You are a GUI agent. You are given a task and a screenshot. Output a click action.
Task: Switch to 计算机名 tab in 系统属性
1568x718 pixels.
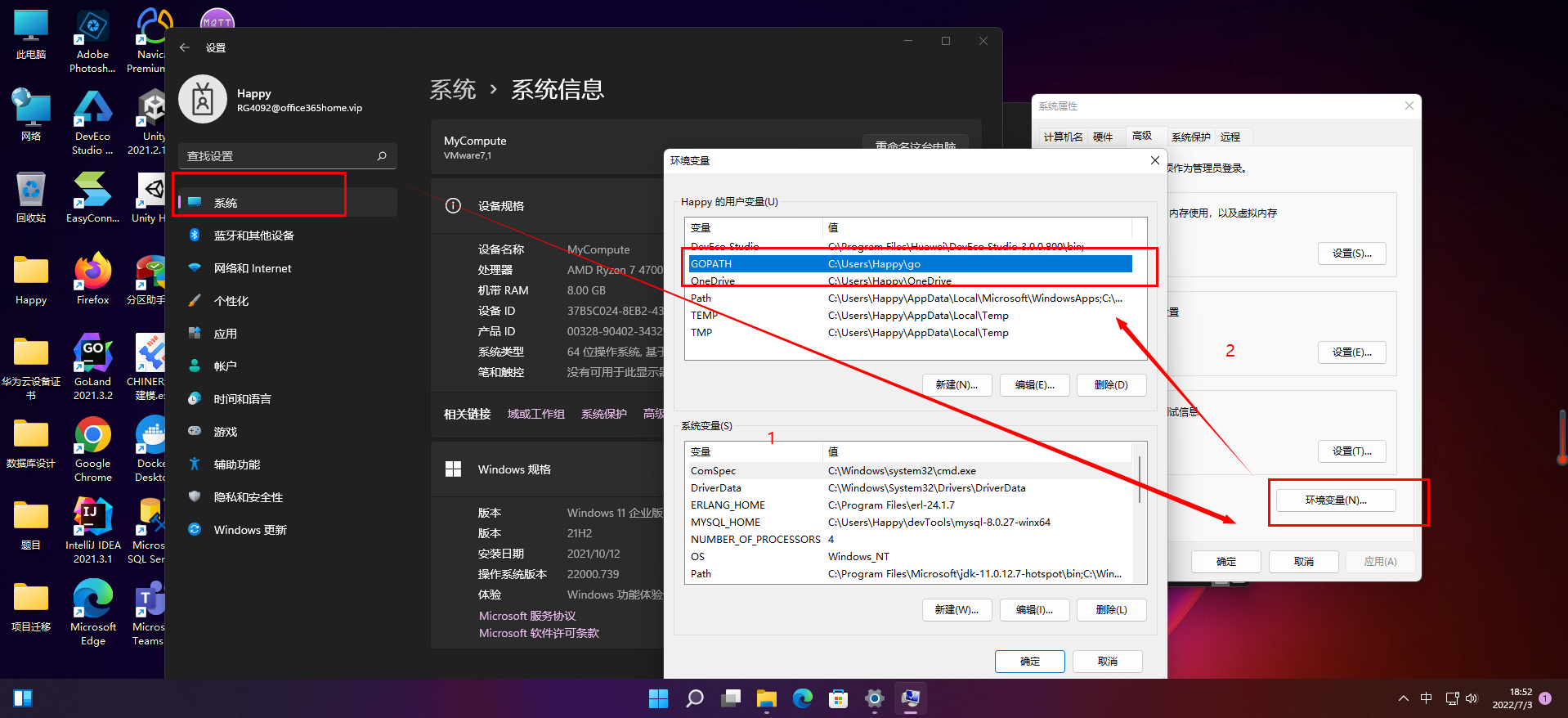(1063, 137)
